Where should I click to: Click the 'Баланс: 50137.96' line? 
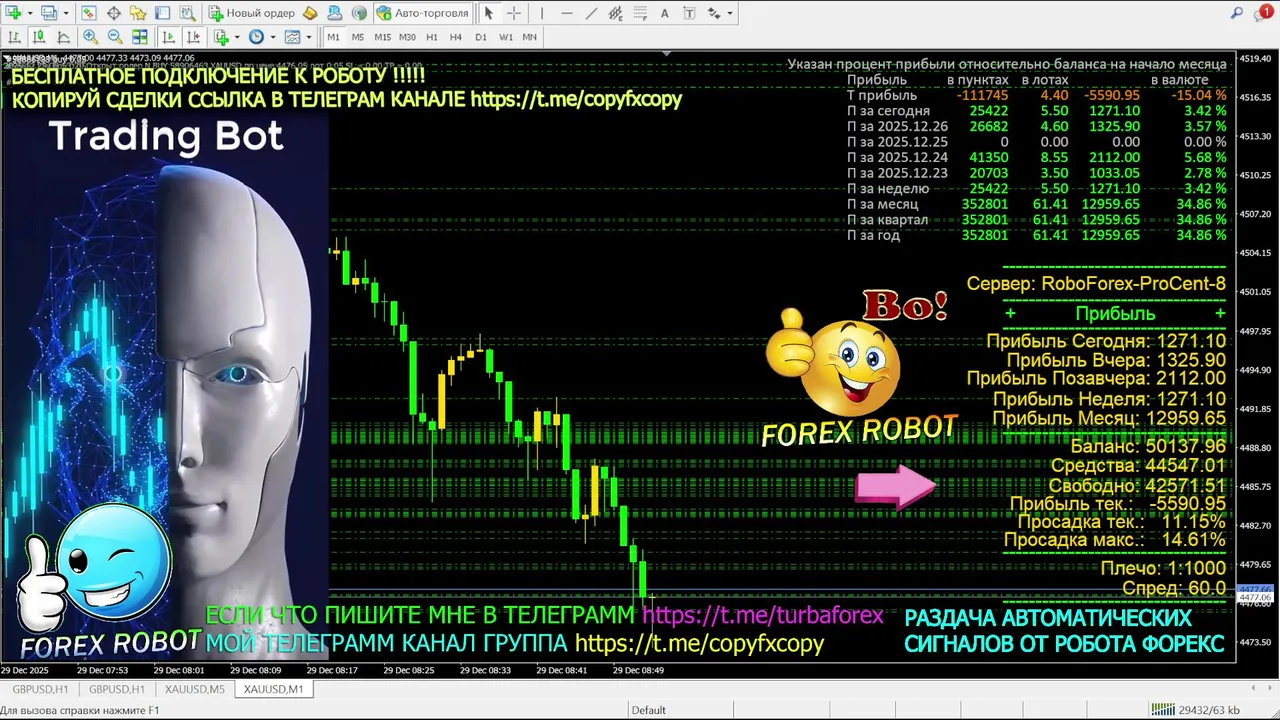point(1148,446)
